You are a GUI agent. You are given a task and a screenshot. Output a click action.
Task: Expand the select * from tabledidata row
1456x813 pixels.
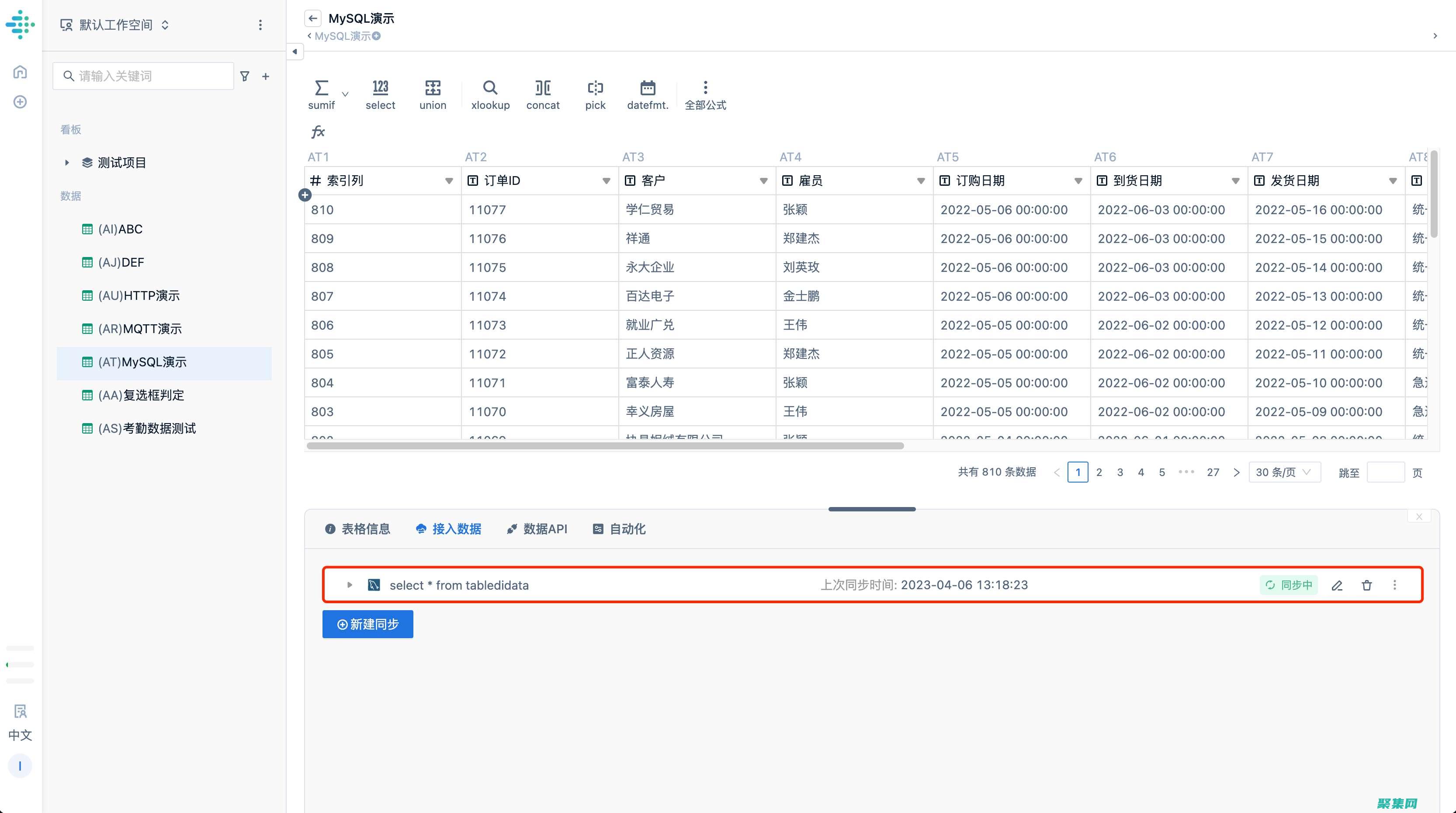[349, 585]
